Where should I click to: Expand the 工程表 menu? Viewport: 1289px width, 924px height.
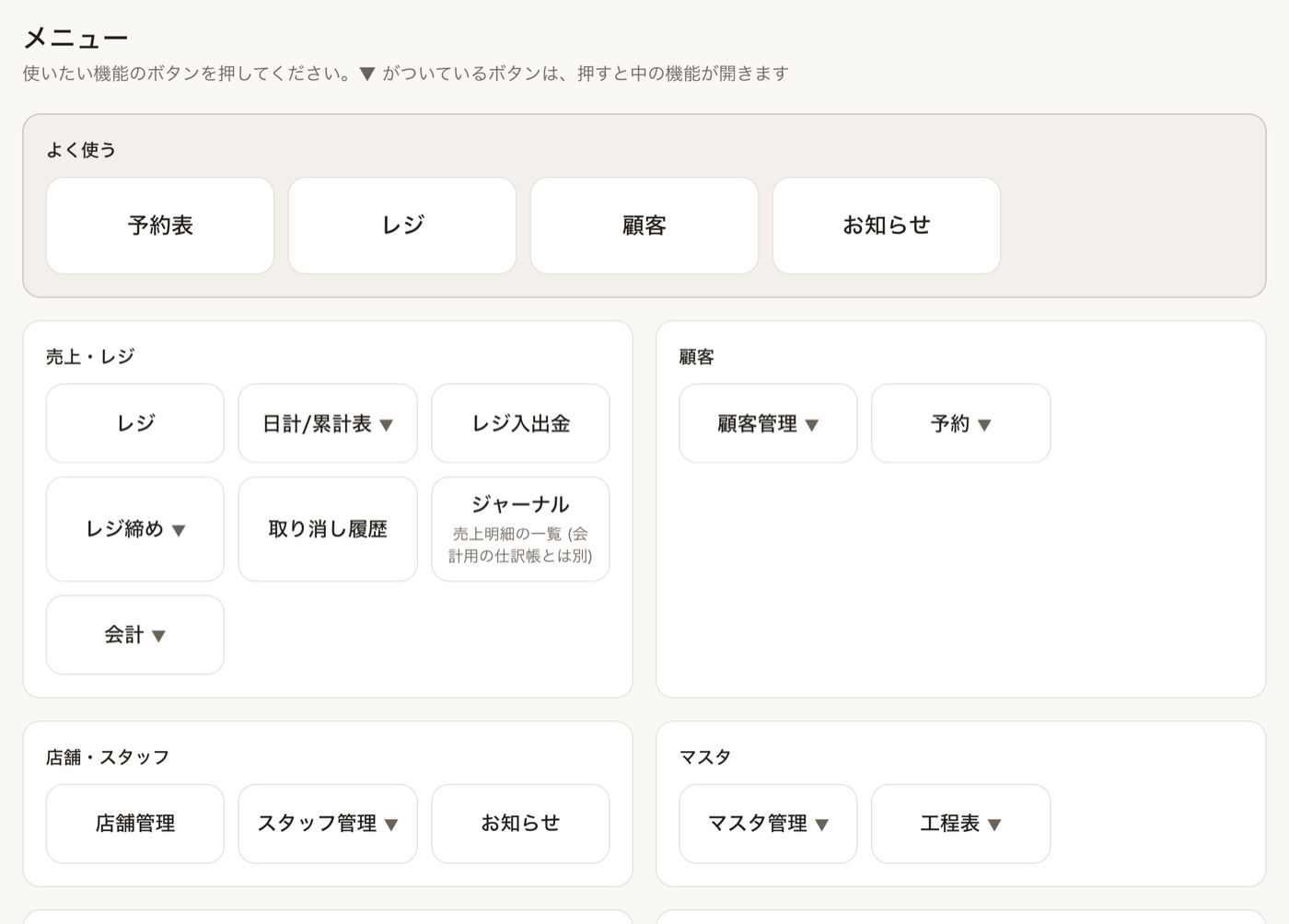point(960,824)
